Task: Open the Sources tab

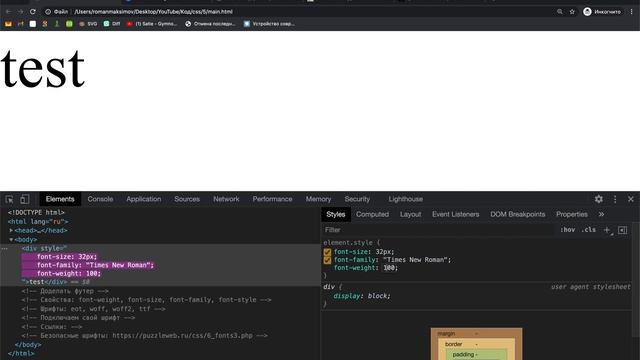Action: (x=187, y=199)
